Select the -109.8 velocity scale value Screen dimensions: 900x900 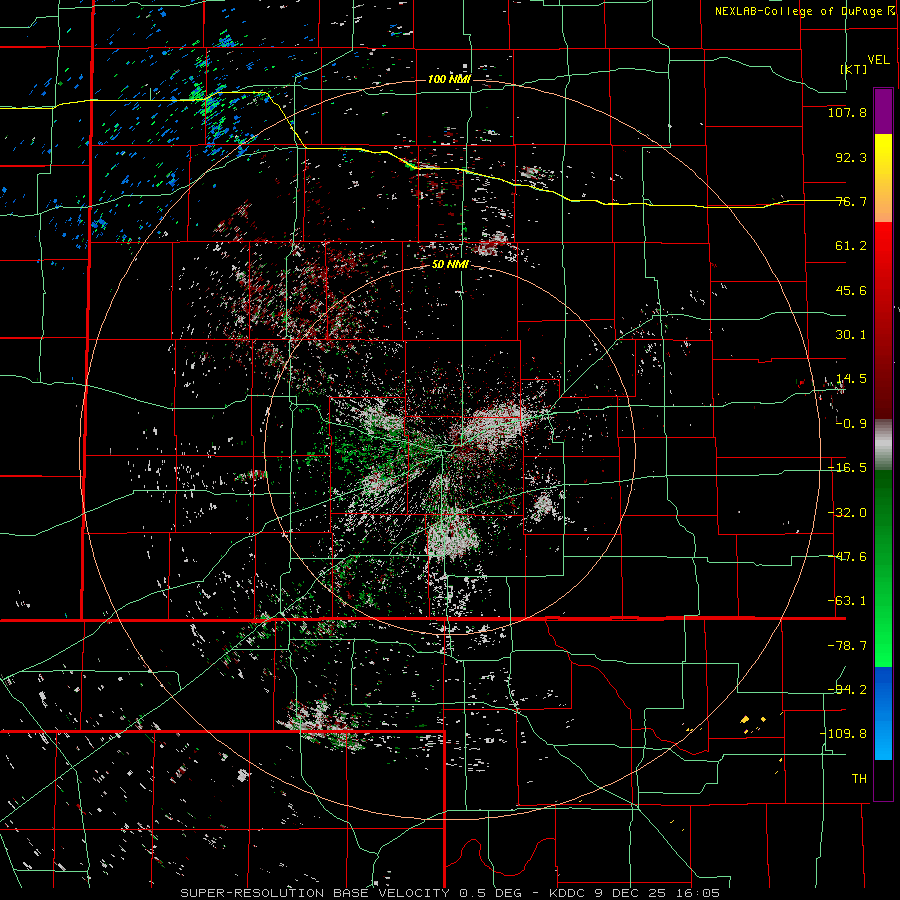(x=843, y=734)
